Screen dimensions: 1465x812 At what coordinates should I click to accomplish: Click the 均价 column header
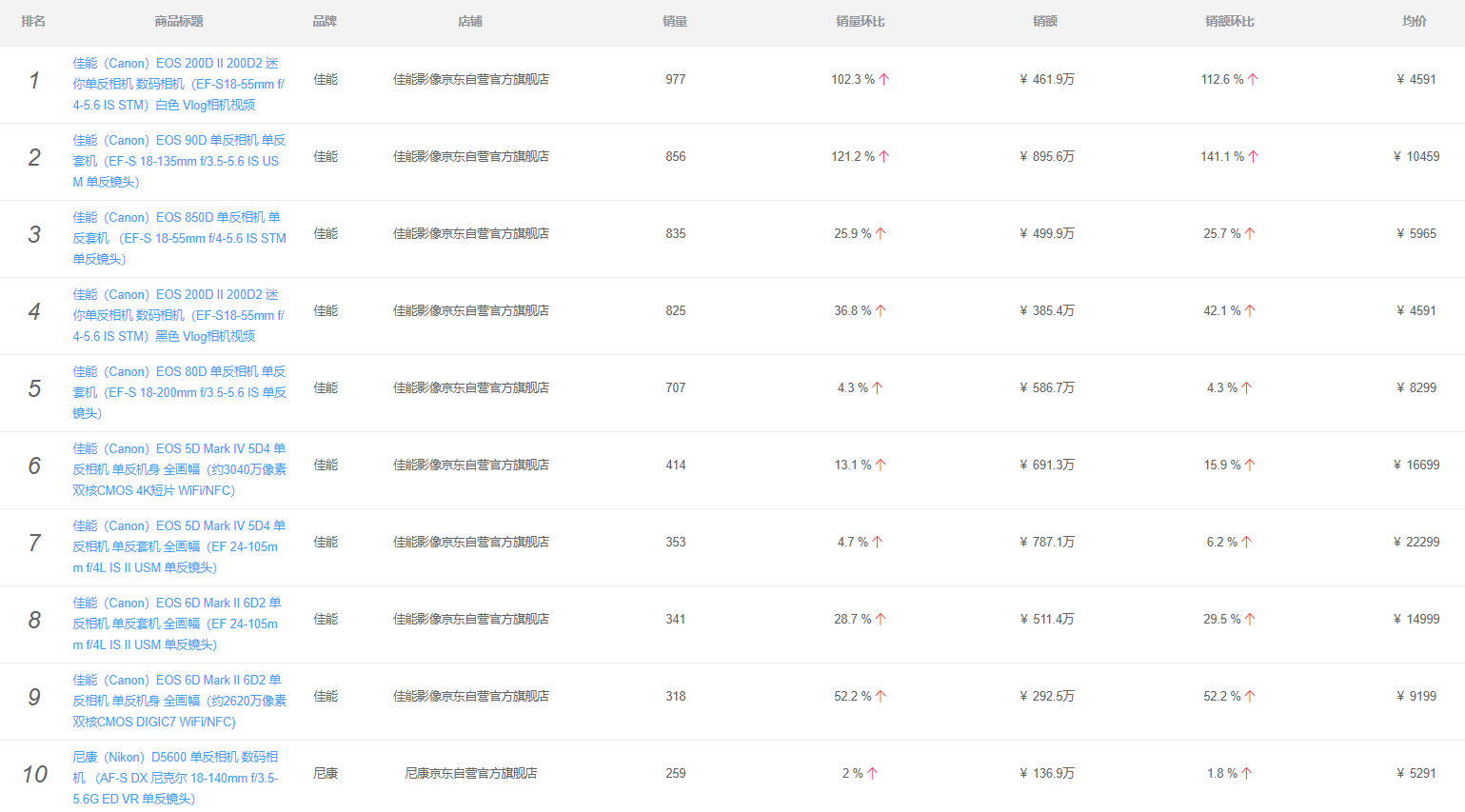1414,21
